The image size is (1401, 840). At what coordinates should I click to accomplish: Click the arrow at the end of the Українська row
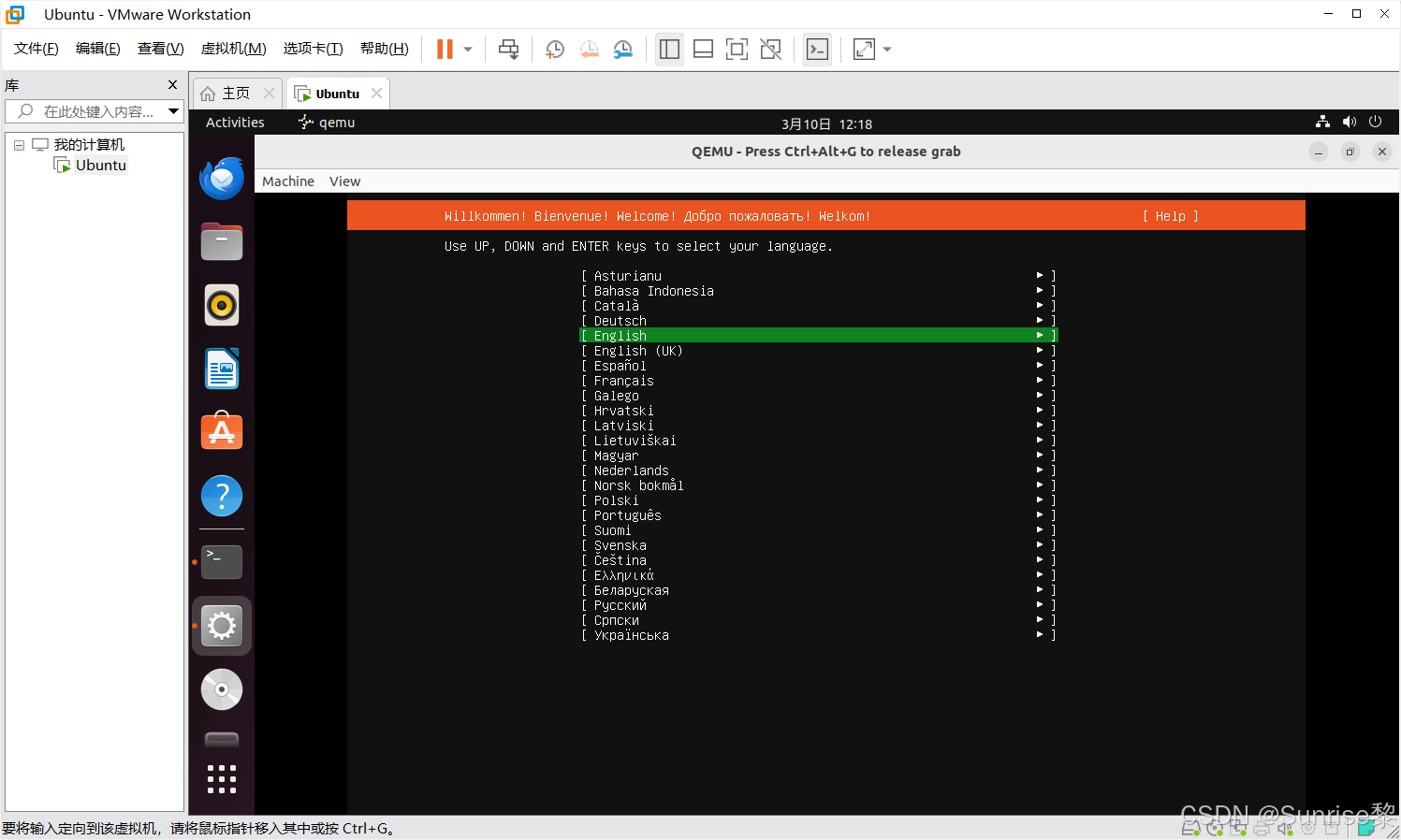pyautogui.click(x=1040, y=634)
